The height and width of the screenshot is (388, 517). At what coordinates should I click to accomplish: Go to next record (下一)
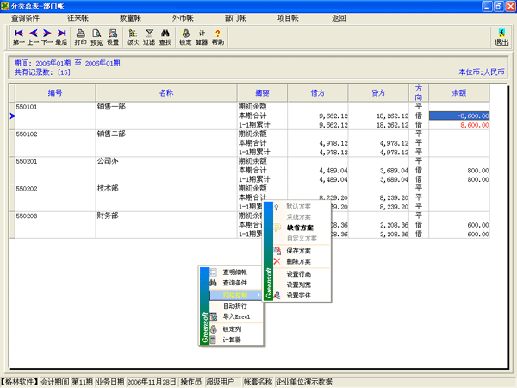pos(47,37)
